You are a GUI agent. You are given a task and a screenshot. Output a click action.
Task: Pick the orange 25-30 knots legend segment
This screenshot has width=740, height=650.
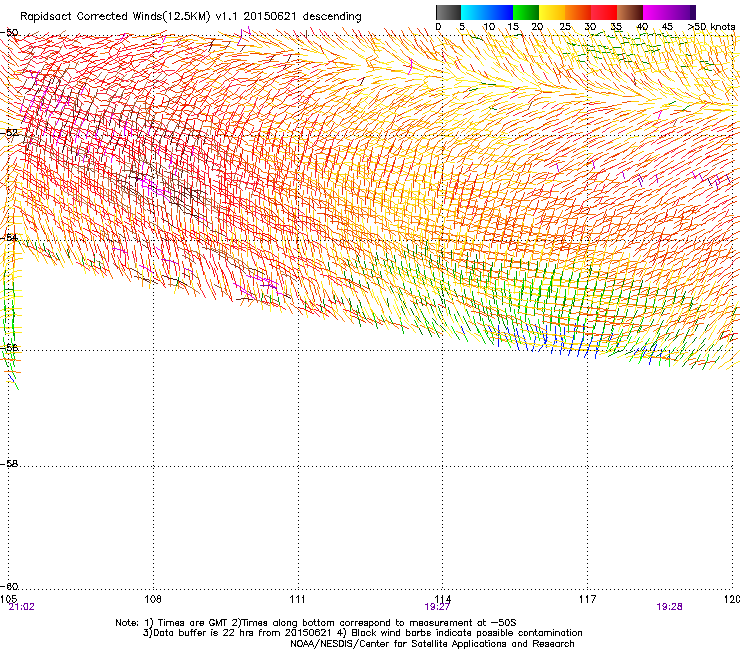click(578, 12)
